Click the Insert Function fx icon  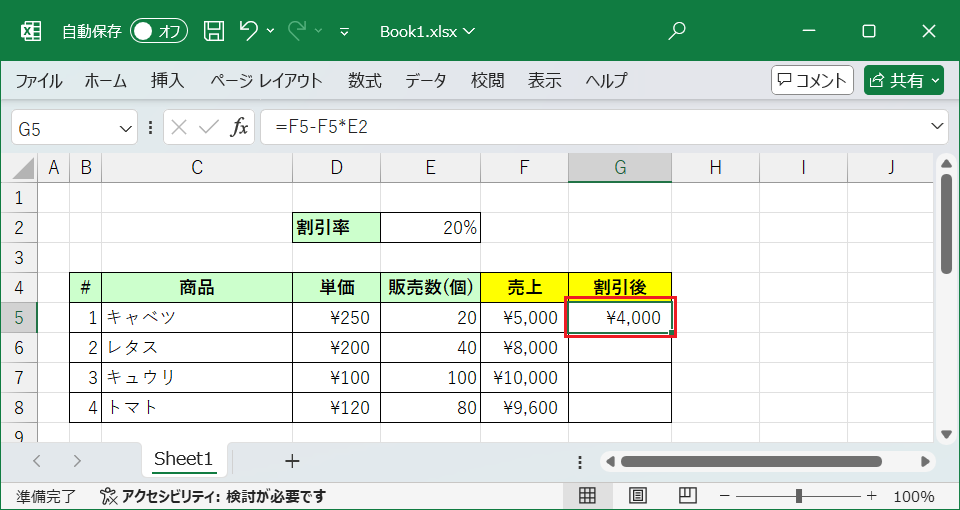click(240, 127)
